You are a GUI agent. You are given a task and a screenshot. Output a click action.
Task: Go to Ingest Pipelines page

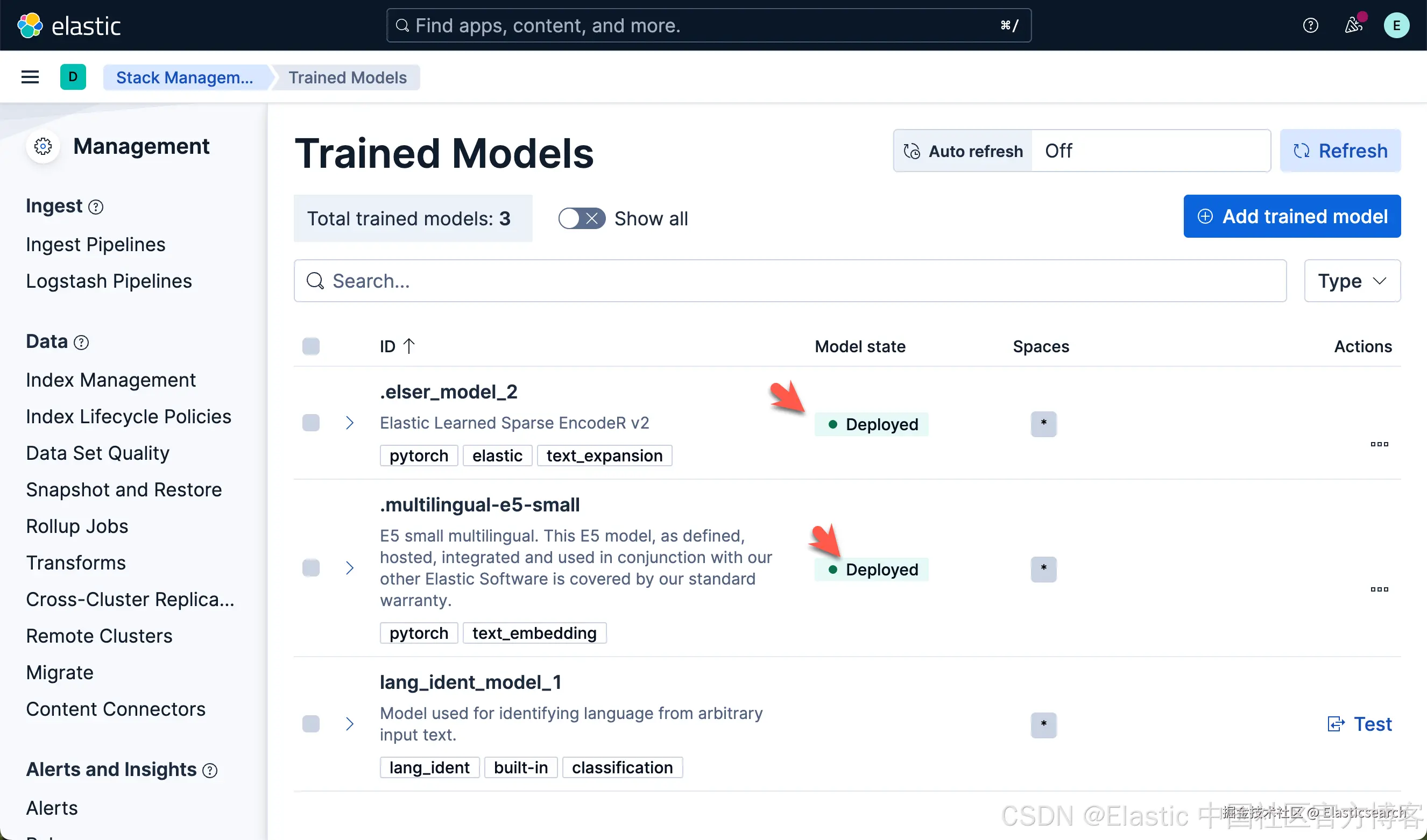tap(96, 245)
